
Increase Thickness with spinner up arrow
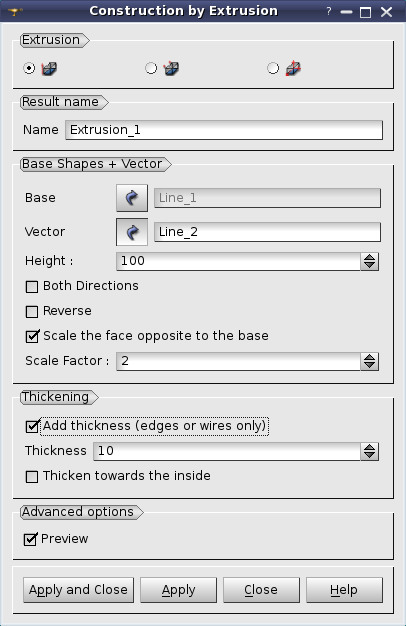point(370,447)
